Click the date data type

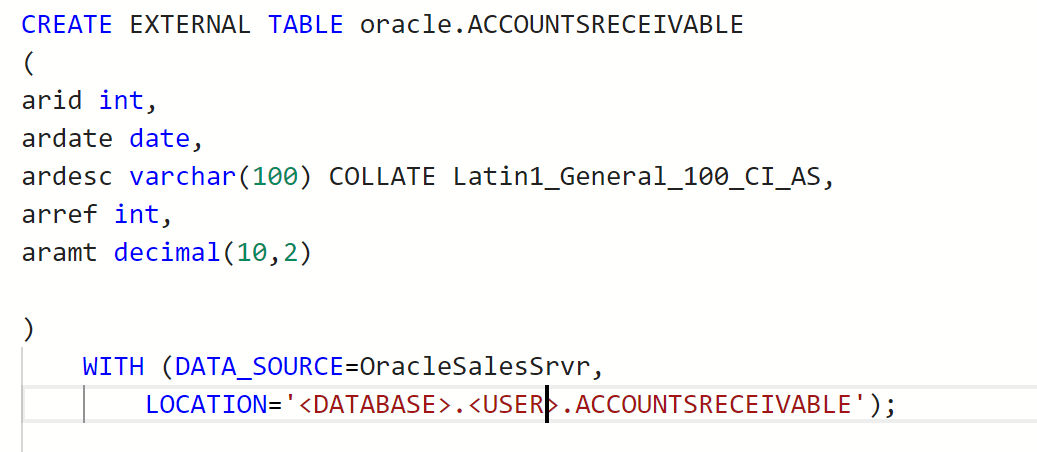[159, 139]
